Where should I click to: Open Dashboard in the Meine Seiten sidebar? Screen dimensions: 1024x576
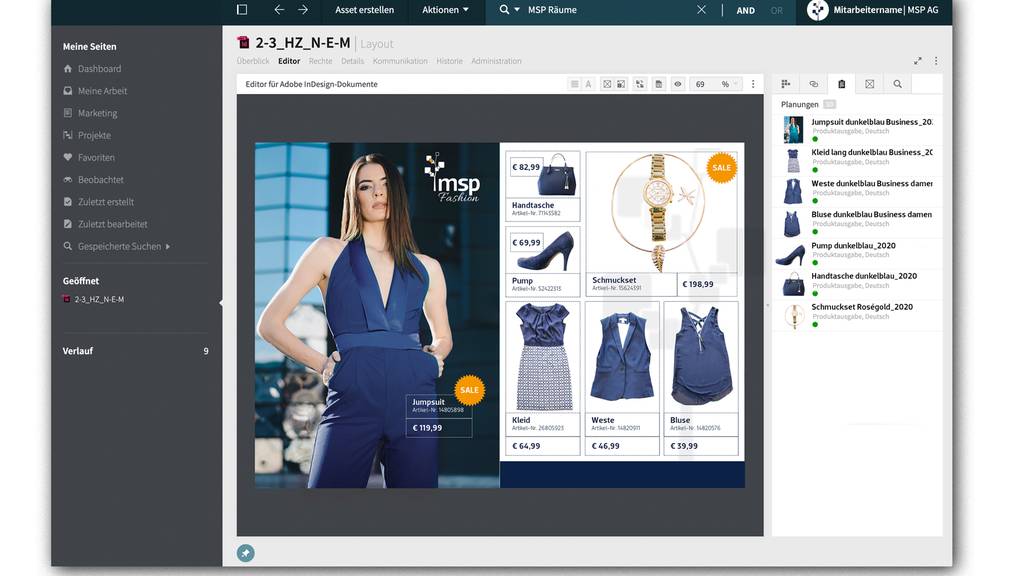(99, 69)
